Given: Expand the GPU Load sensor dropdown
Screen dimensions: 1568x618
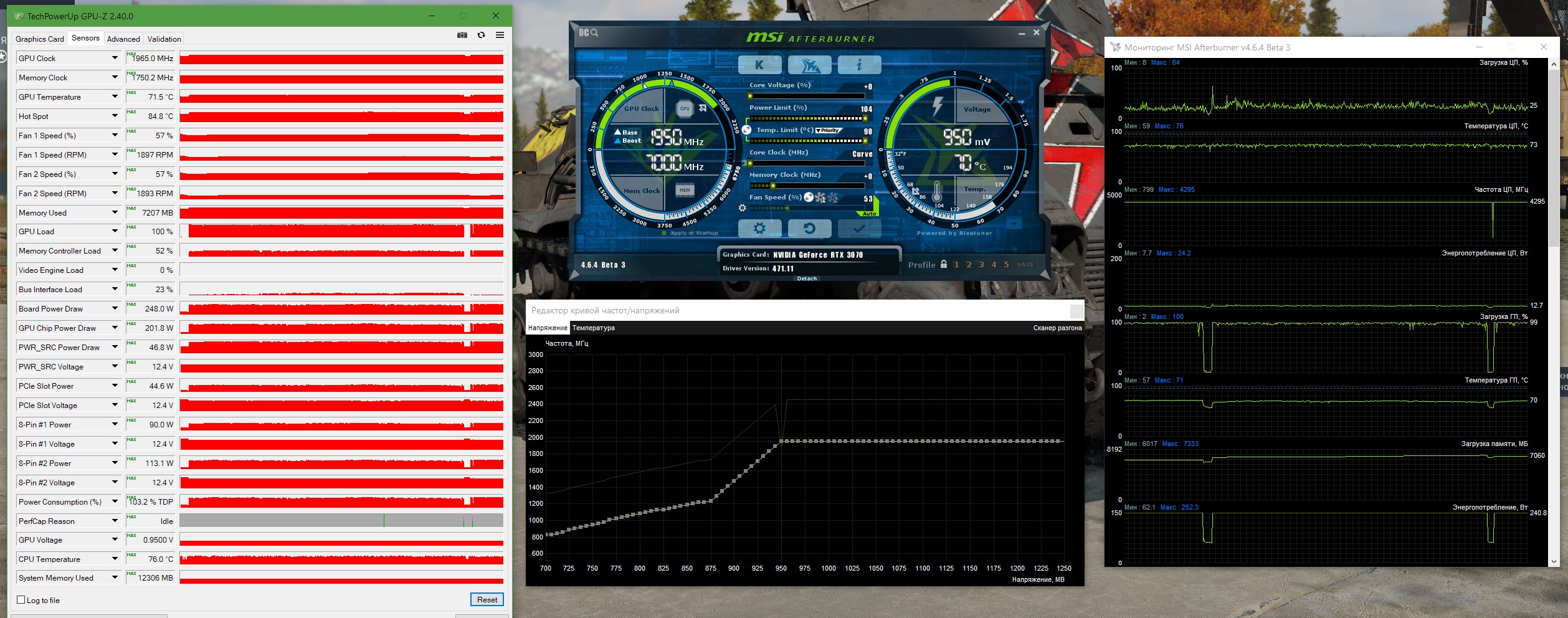Looking at the screenshot, I should [115, 231].
